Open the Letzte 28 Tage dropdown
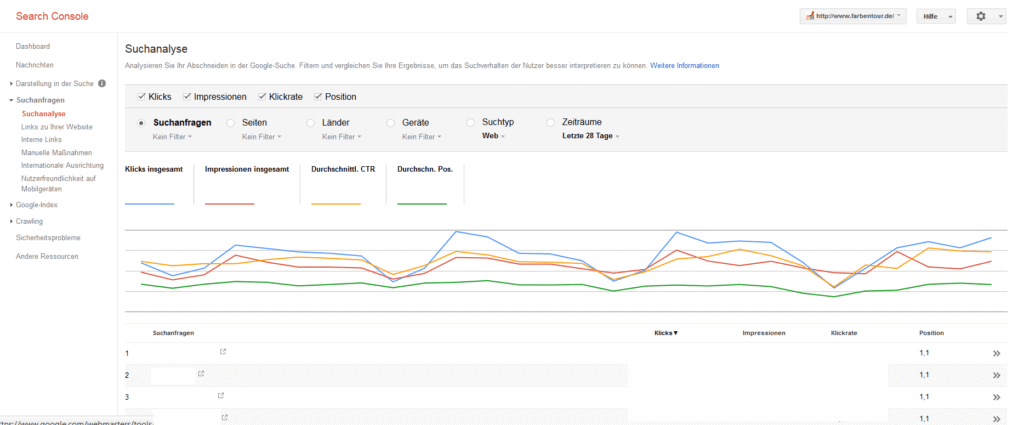The image size is (1024, 425). (591, 136)
